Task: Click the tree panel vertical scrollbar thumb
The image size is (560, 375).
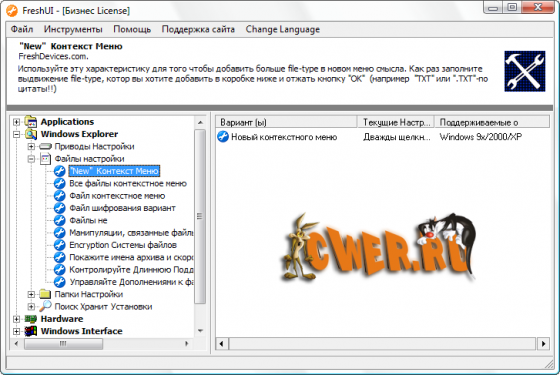Action: coord(200,216)
